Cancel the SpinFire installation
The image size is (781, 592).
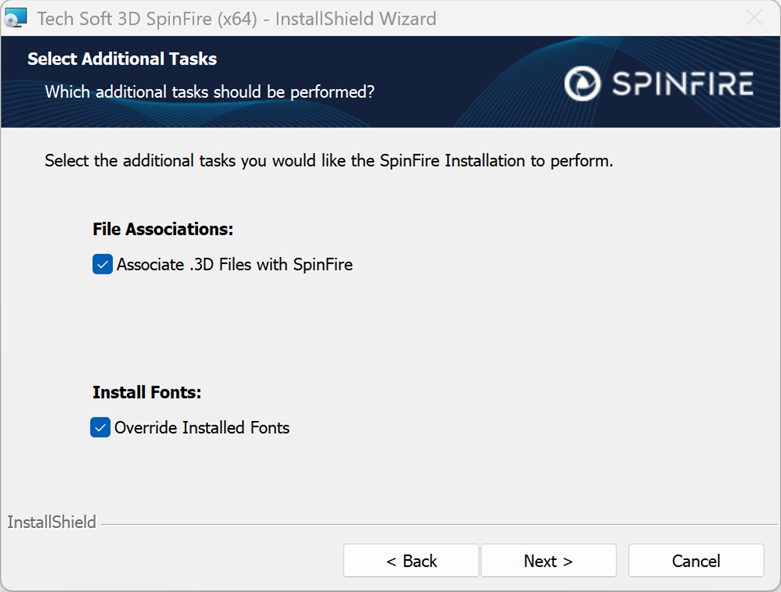pos(696,561)
